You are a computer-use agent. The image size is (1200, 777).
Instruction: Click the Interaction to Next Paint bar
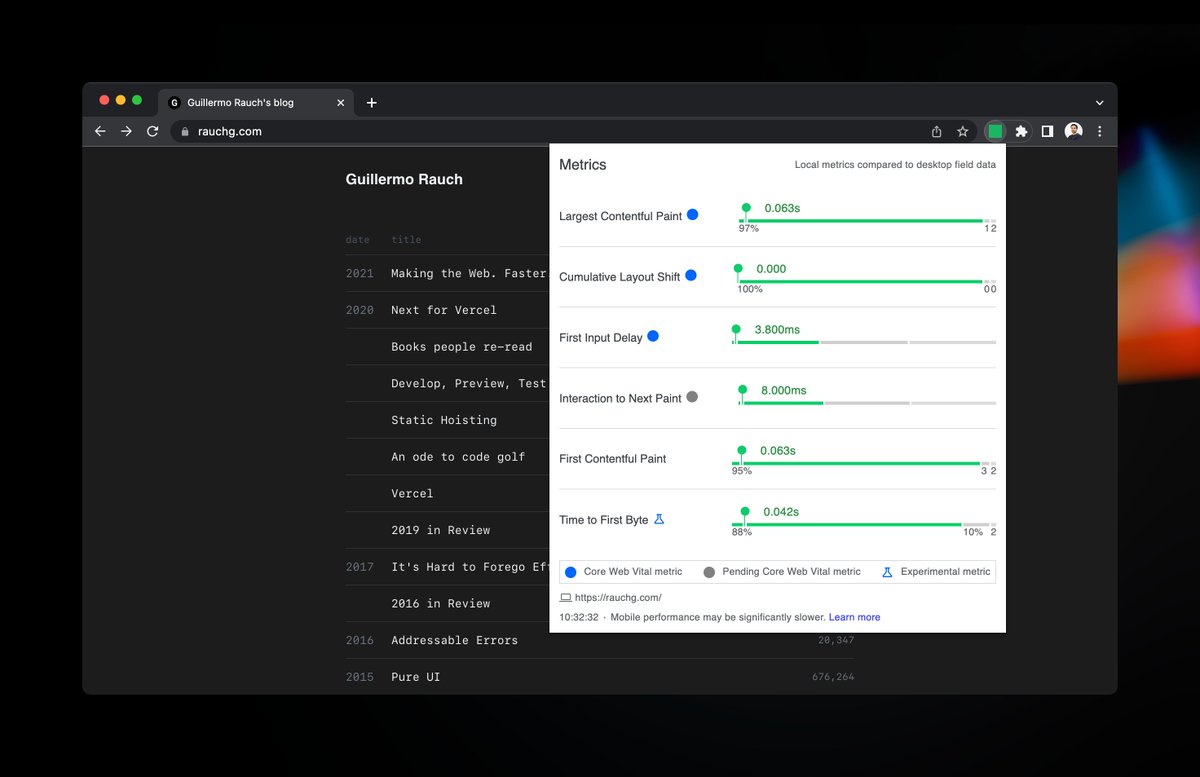[867, 403]
